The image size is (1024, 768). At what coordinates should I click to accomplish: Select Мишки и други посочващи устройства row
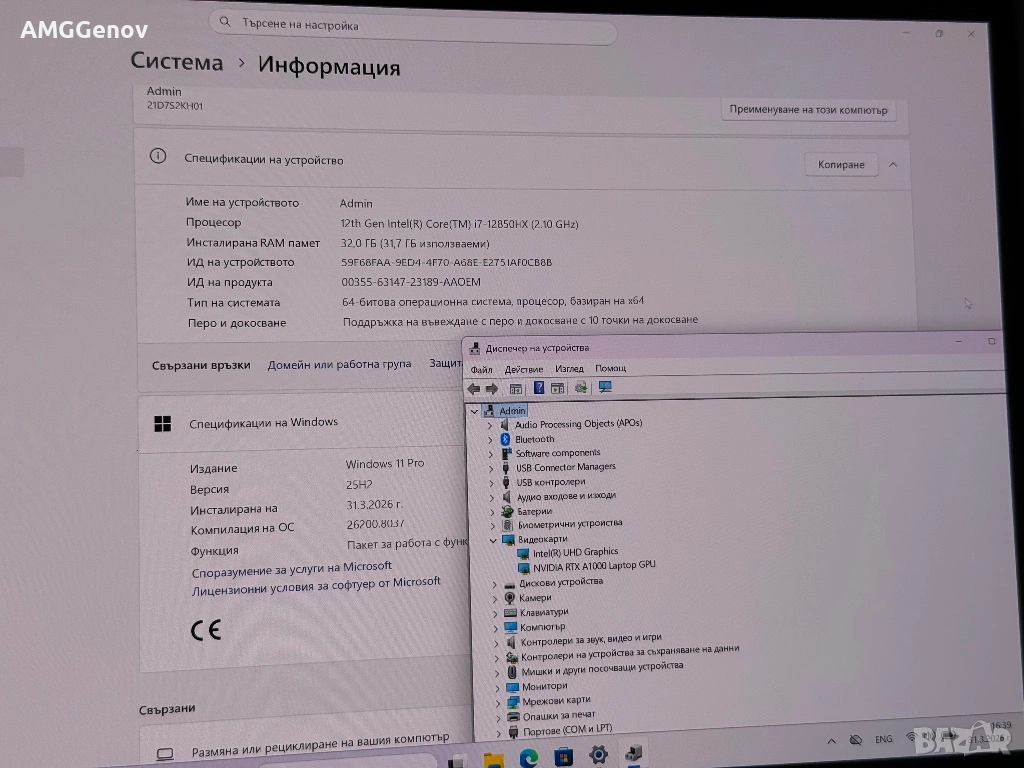point(602,669)
